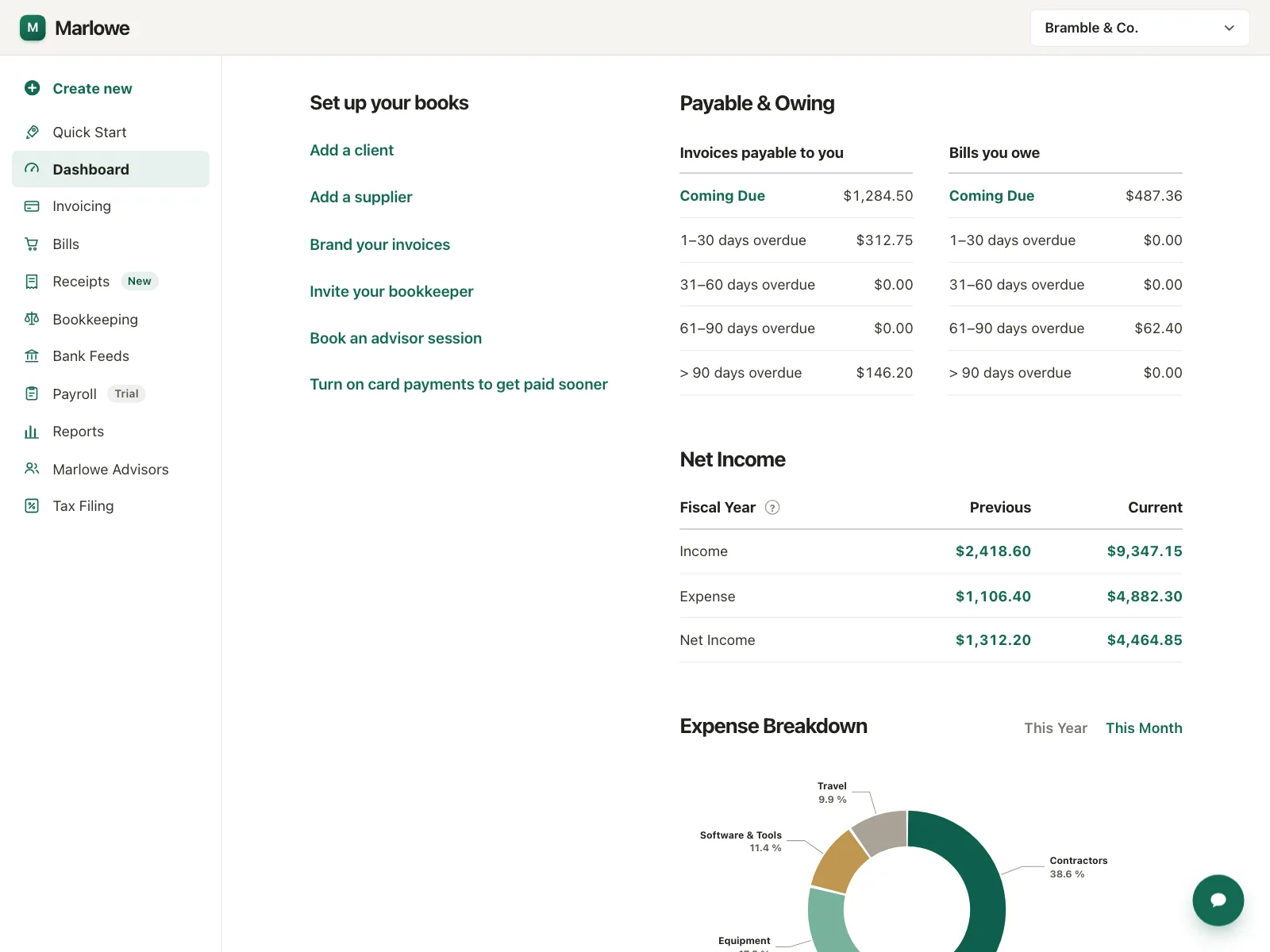View the Reports section
Viewport: 1270px width, 952px height.
coord(110,432)
